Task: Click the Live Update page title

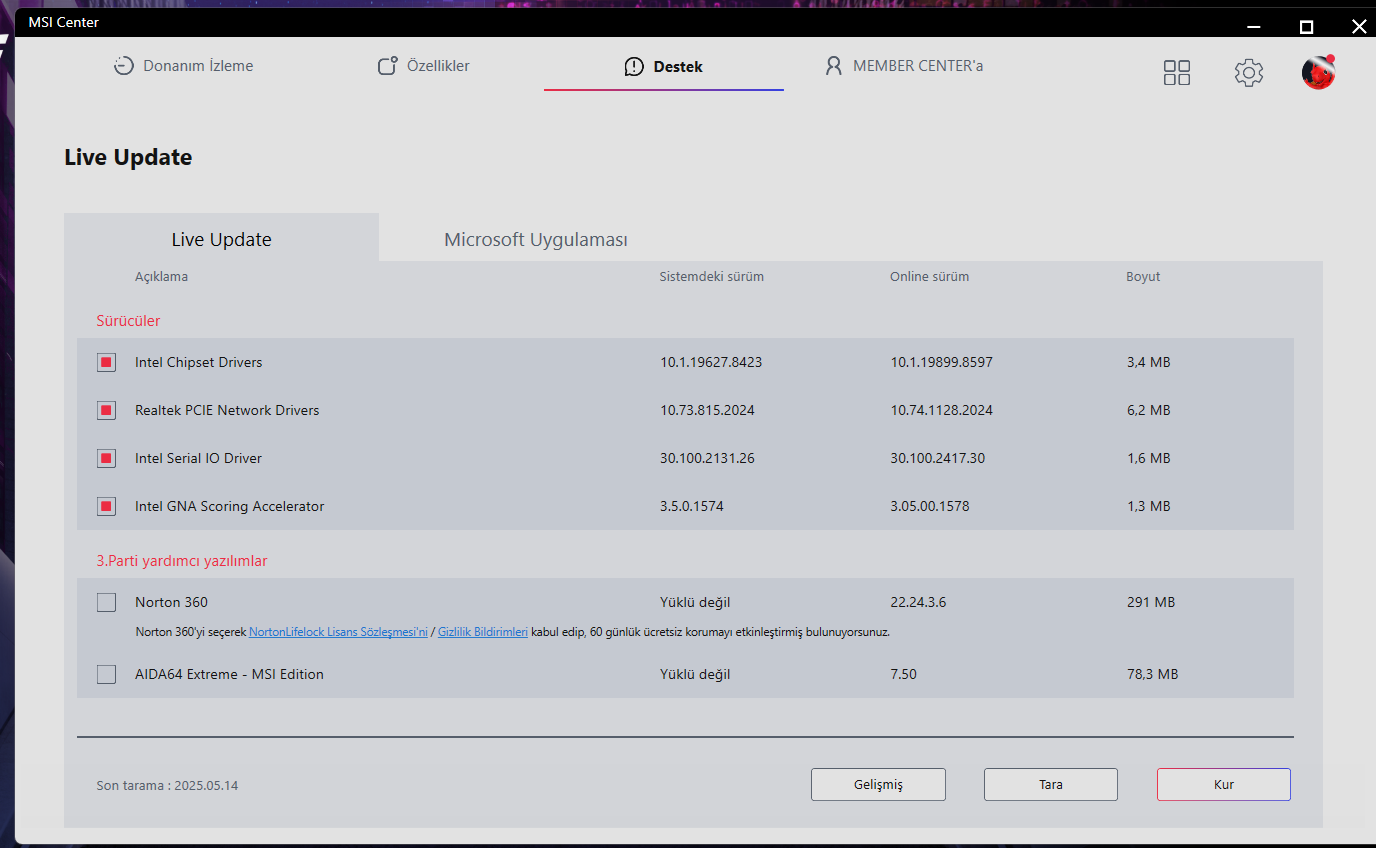Action: (x=128, y=157)
